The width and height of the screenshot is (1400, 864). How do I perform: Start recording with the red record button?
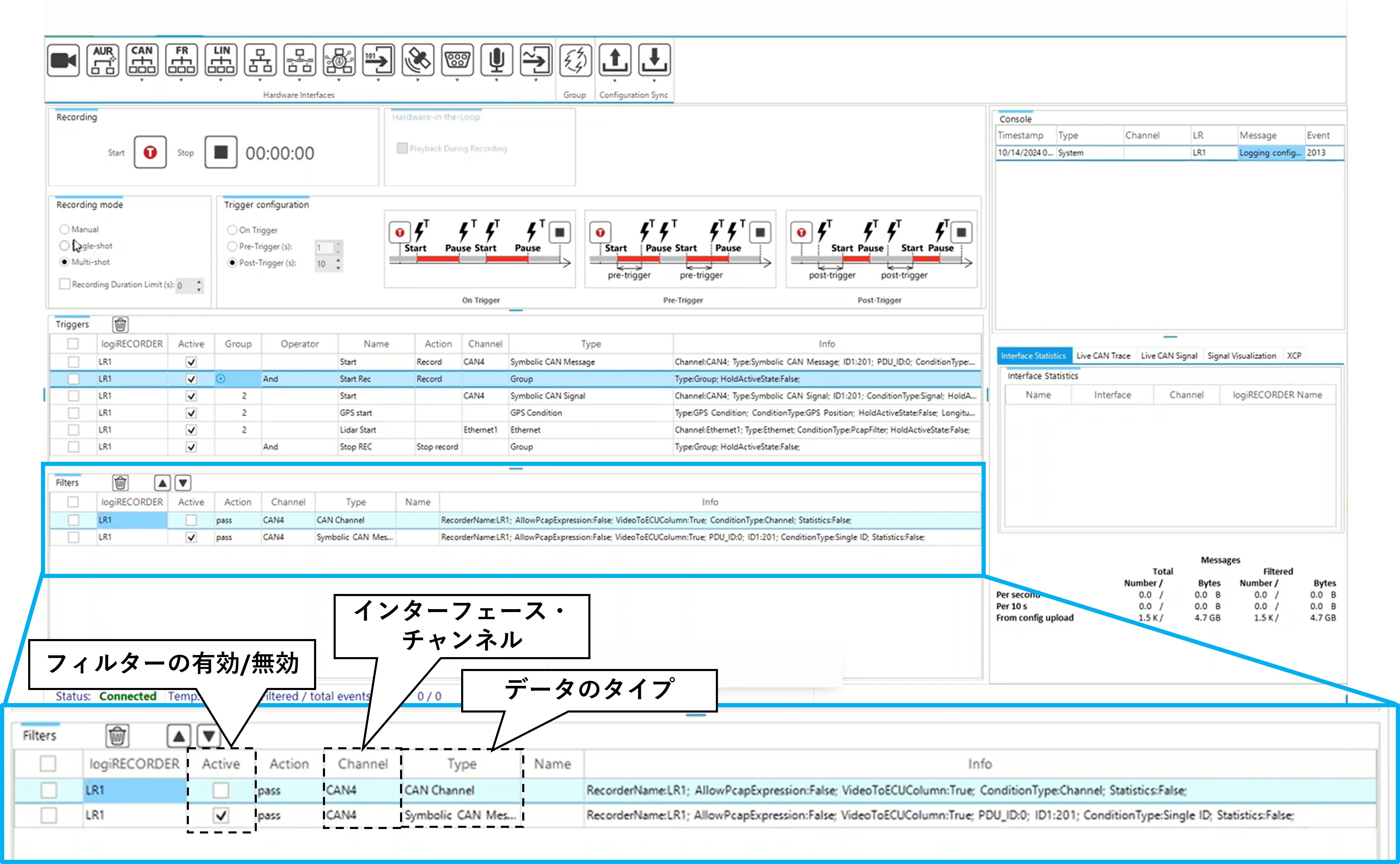[150, 152]
